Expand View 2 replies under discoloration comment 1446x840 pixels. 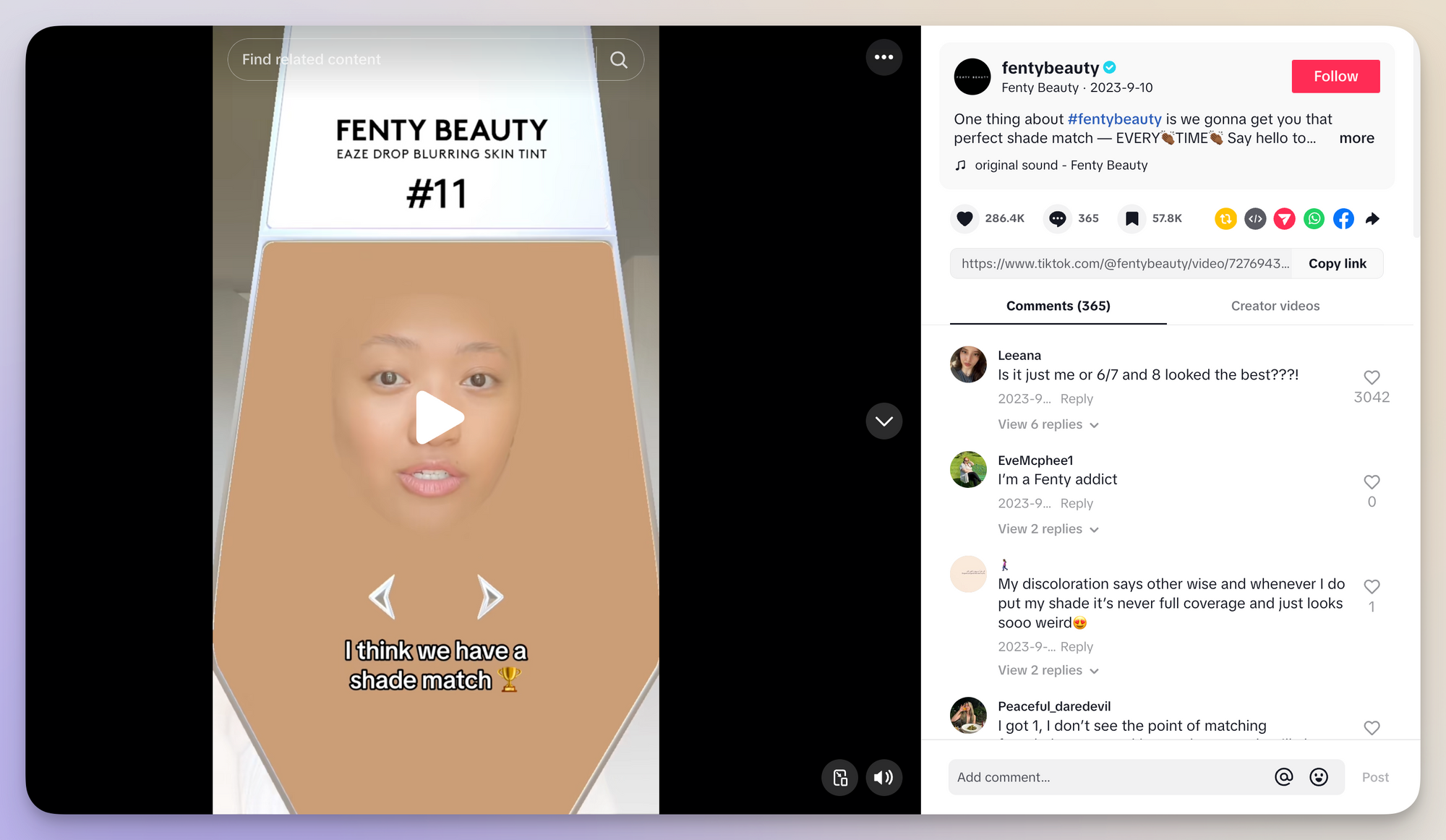point(1048,670)
